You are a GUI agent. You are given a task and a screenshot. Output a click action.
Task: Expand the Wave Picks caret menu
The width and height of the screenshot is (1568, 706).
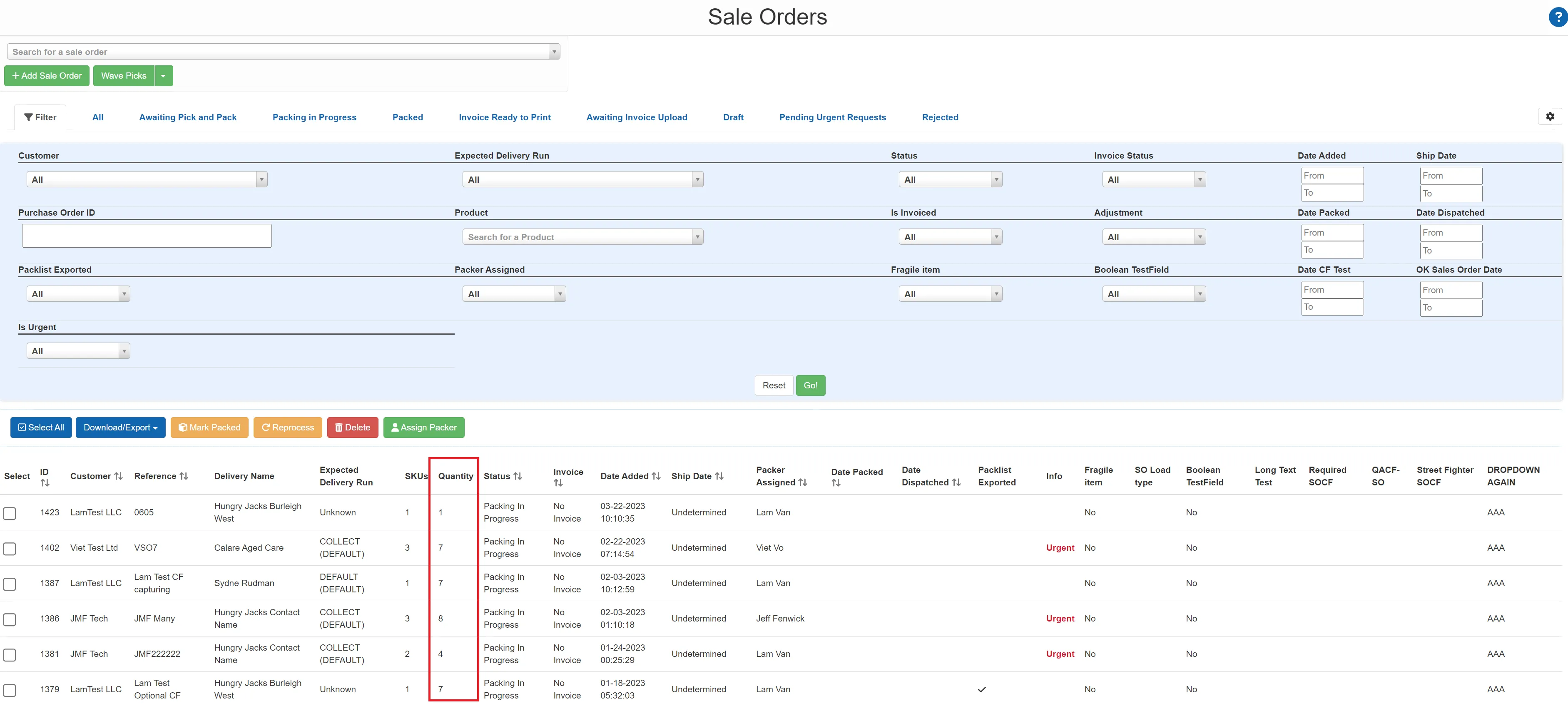(x=164, y=76)
